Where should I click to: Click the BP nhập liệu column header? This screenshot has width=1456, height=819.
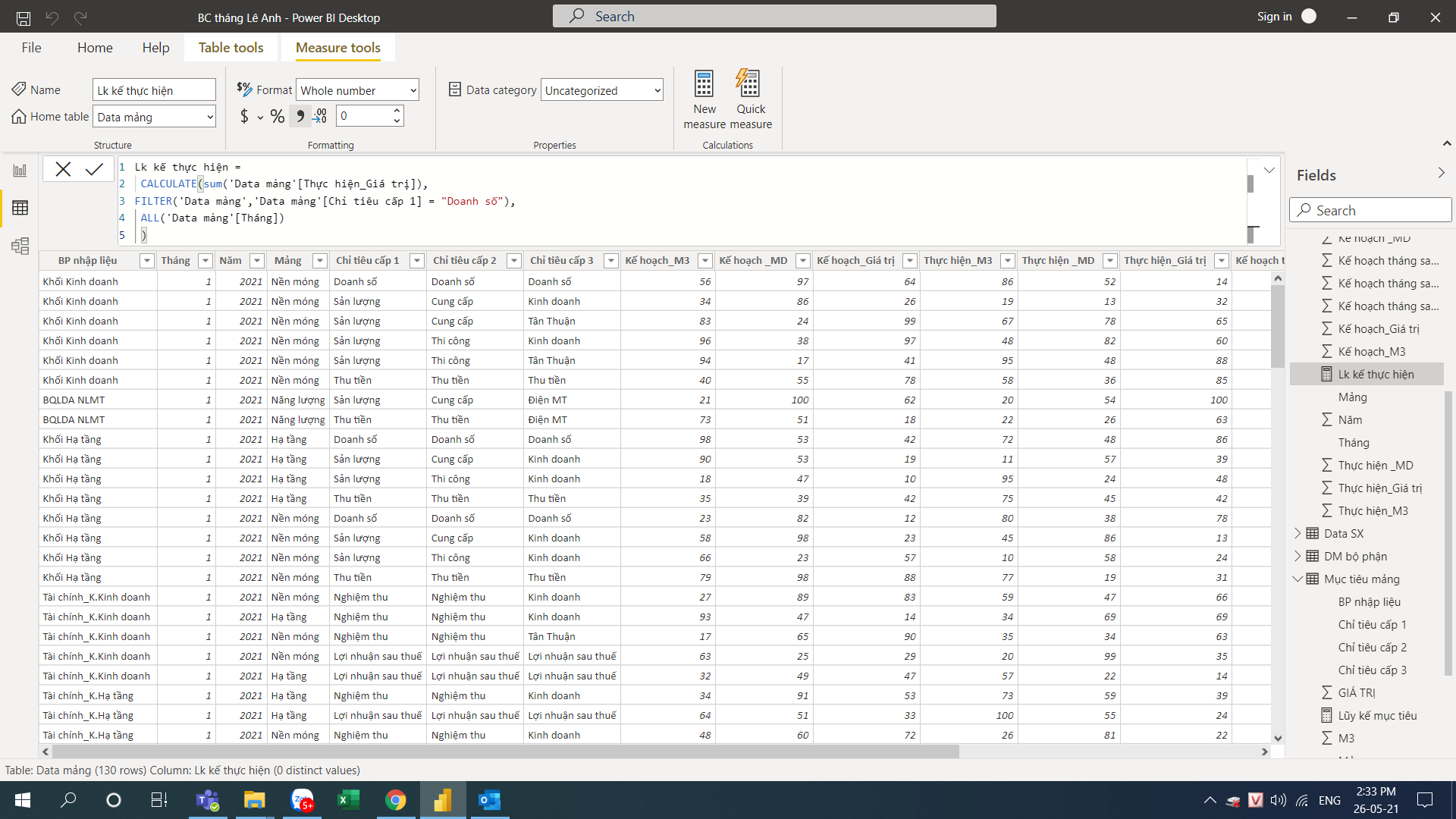(88, 261)
